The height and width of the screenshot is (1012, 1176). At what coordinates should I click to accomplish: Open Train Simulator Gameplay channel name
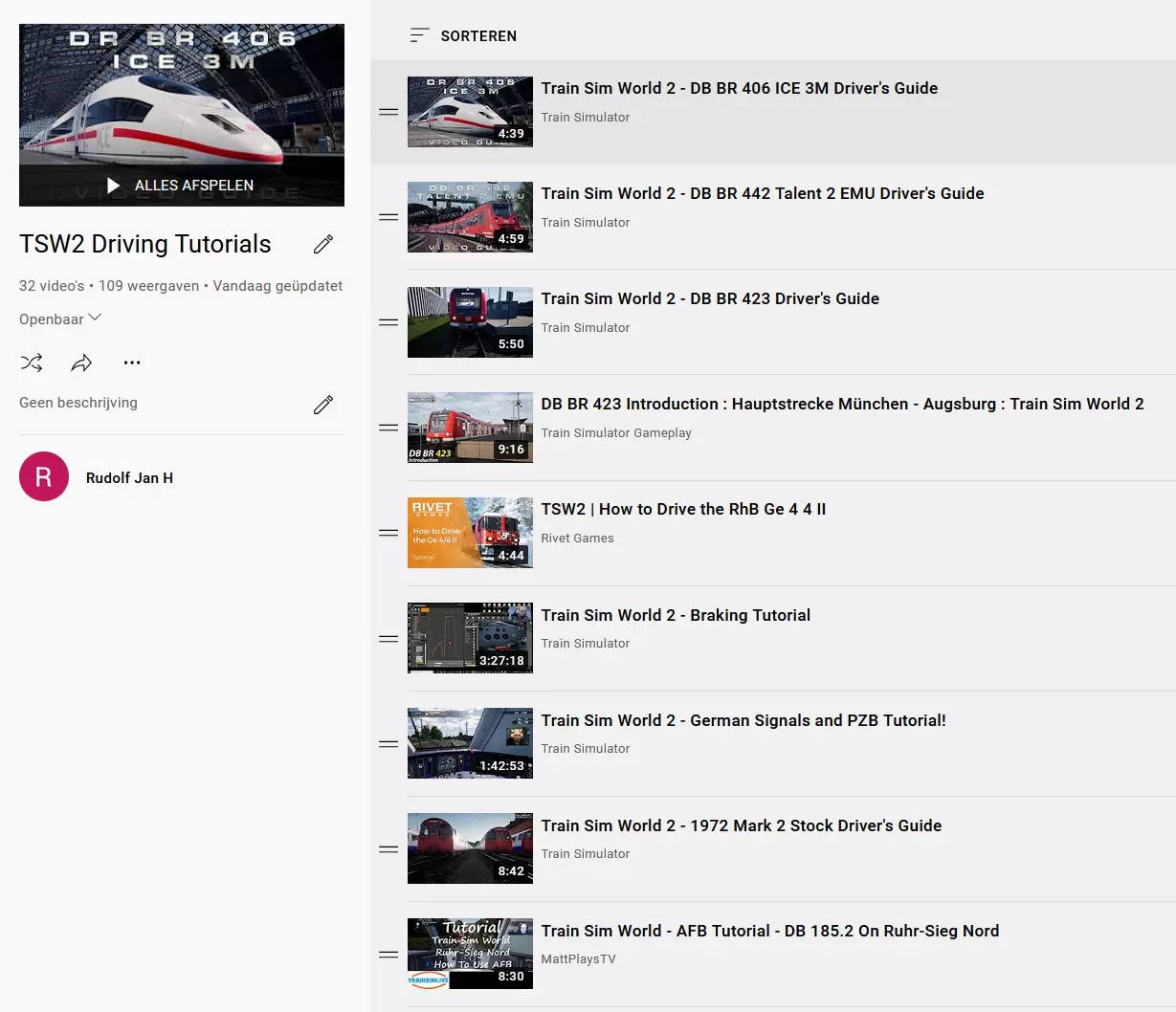616,432
